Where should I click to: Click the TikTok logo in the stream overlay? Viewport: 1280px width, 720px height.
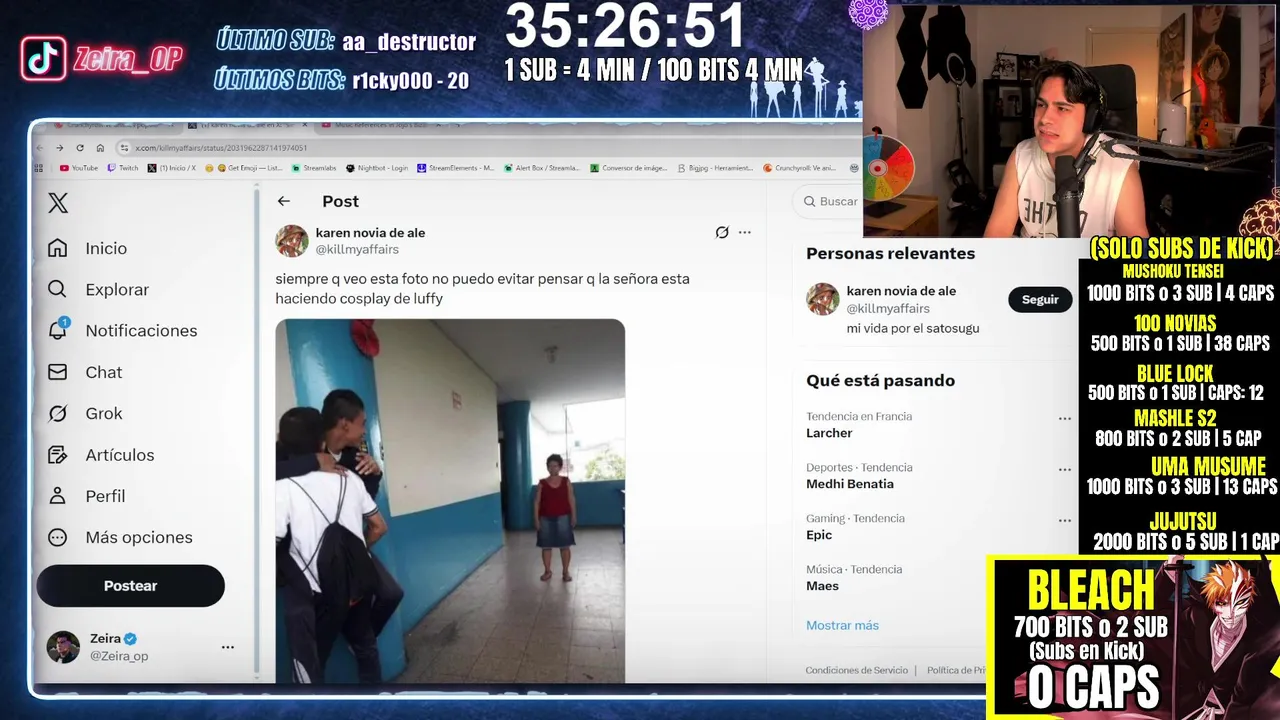44,59
